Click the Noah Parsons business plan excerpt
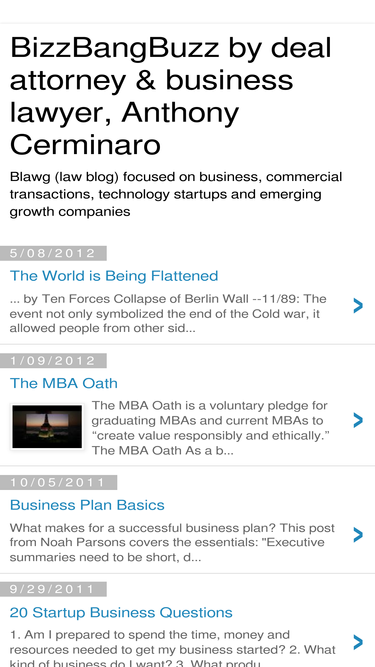The height and width of the screenshot is (667, 375). (172, 542)
